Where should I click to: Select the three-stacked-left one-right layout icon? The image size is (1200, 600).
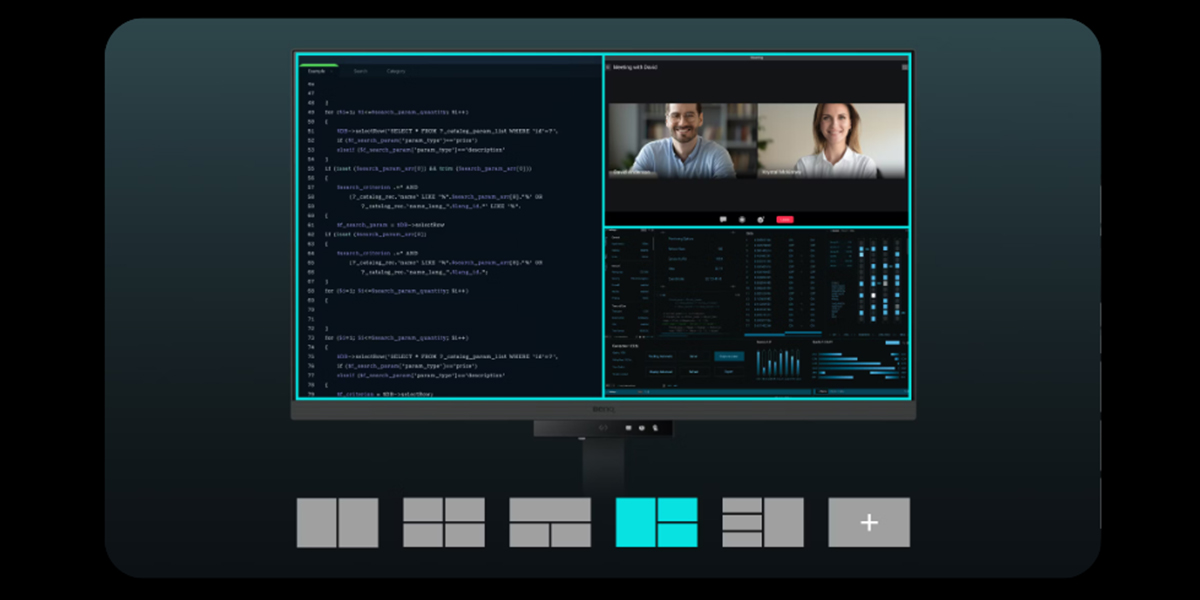click(762, 522)
